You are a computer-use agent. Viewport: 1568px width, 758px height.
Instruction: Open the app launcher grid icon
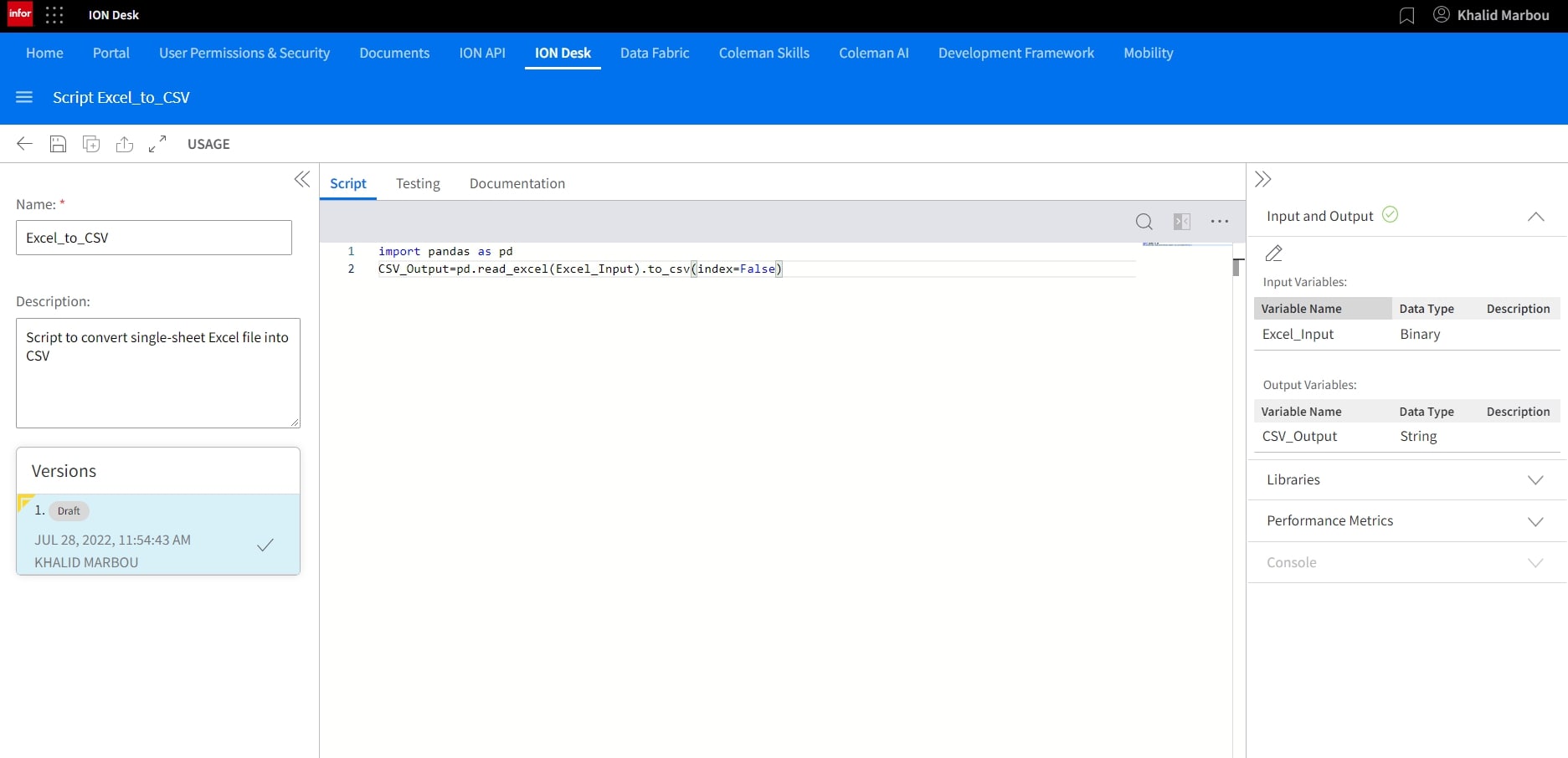click(x=54, y=15)
